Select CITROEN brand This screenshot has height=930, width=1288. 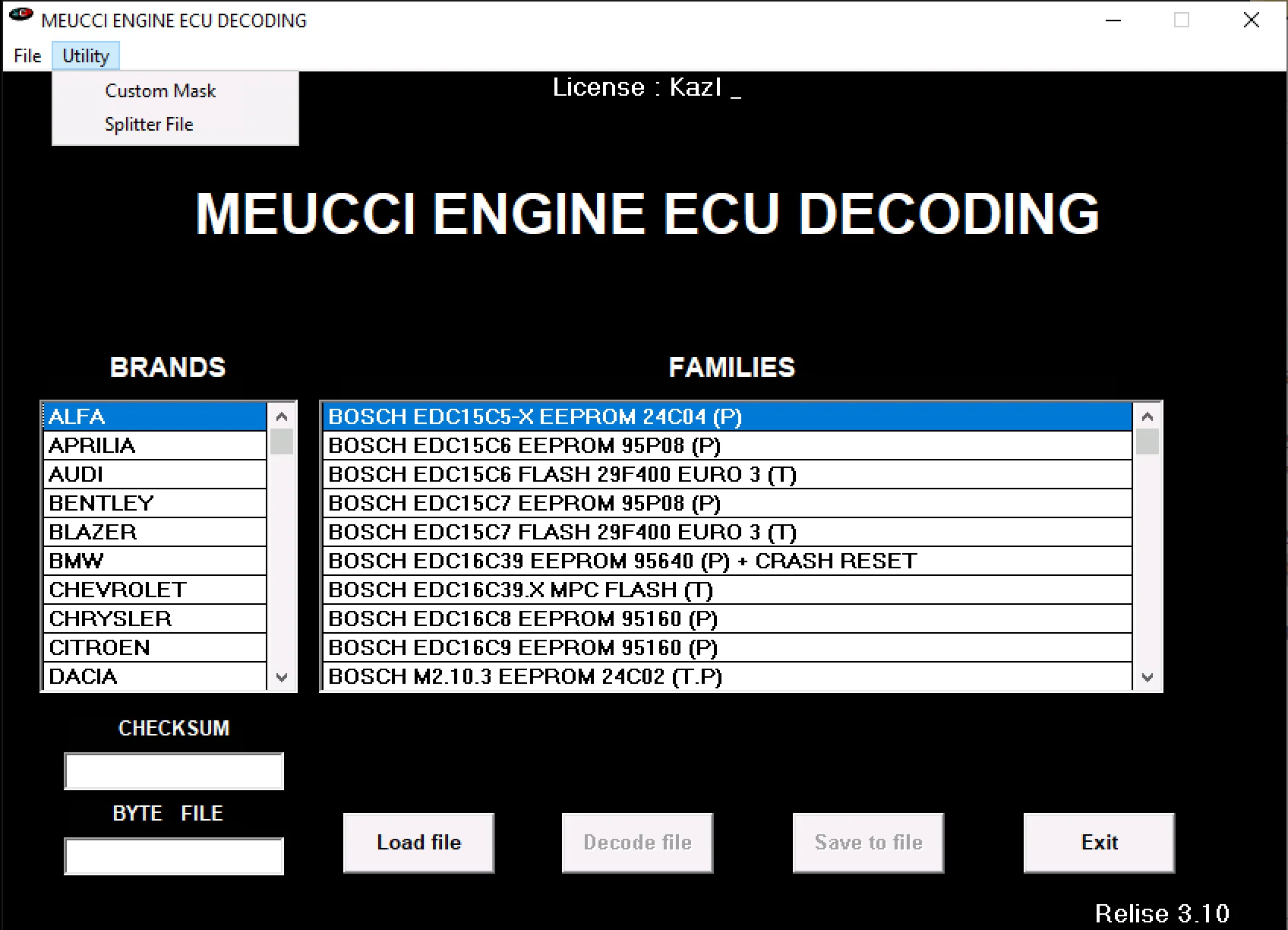155,648
